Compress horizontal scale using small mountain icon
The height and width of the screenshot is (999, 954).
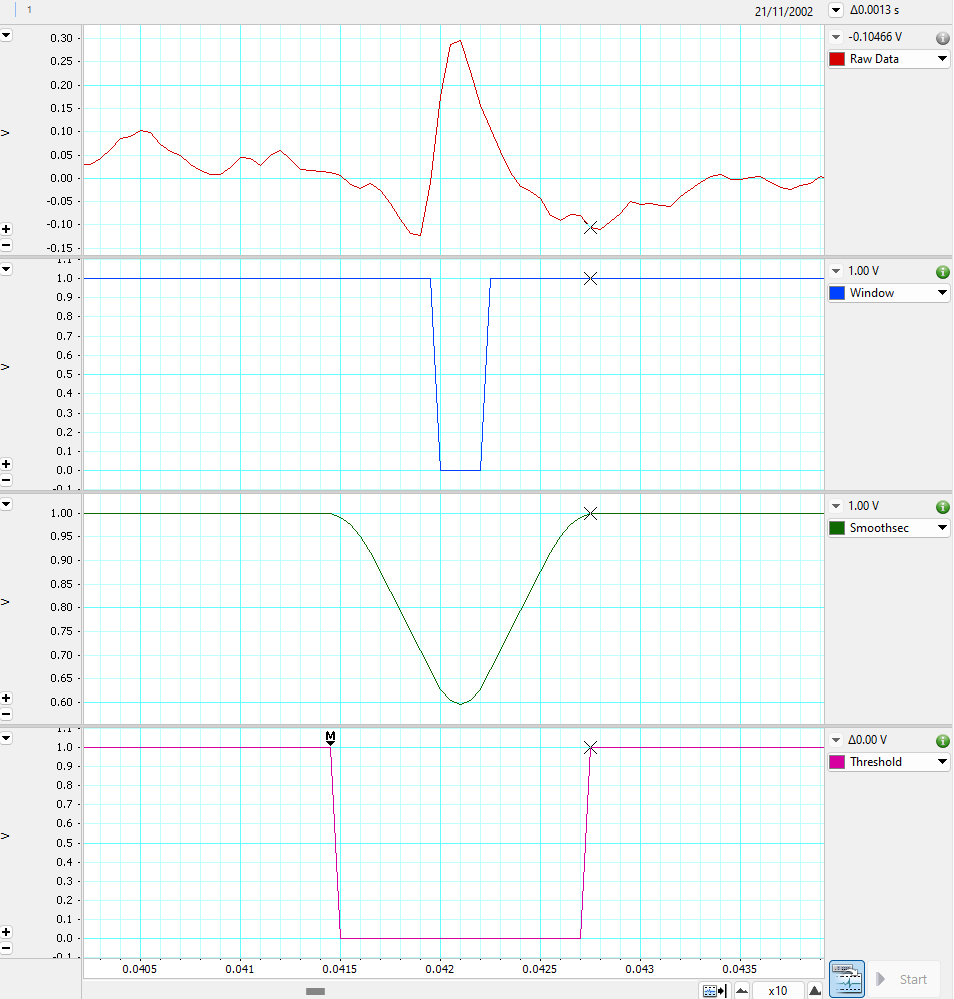point(741,991)
